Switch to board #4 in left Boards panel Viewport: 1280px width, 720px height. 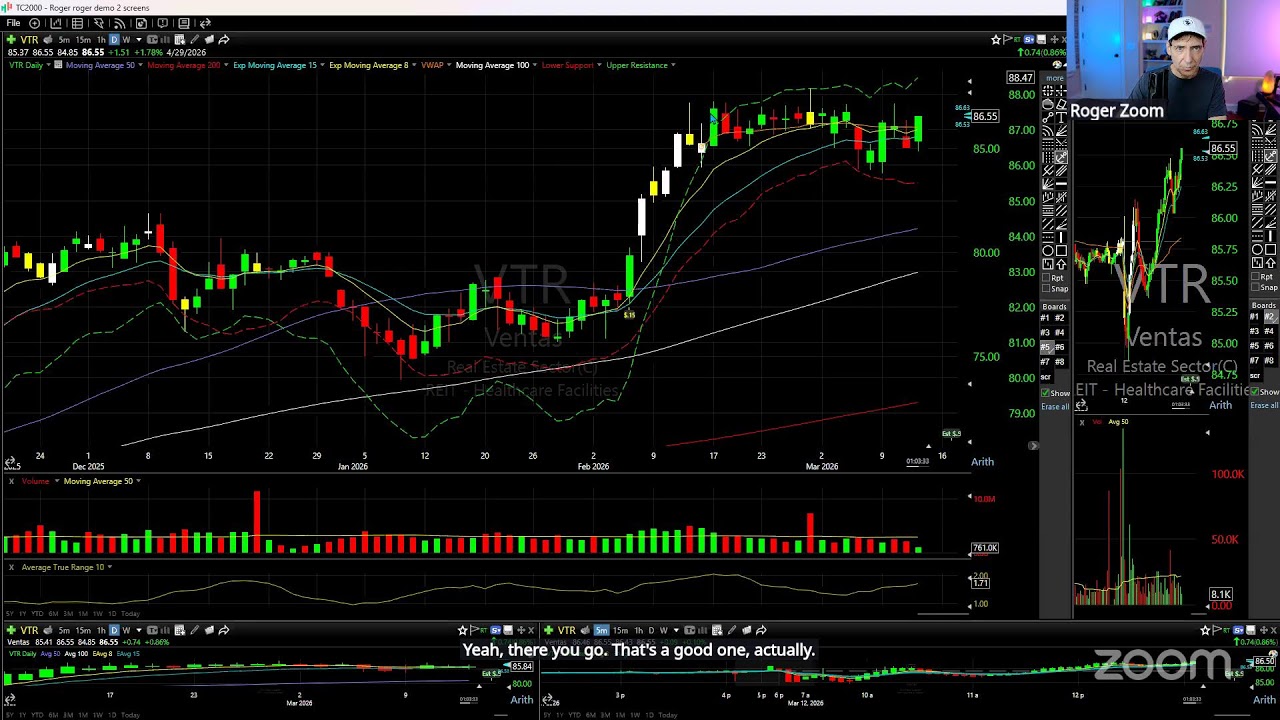(x=1060, y=332)
